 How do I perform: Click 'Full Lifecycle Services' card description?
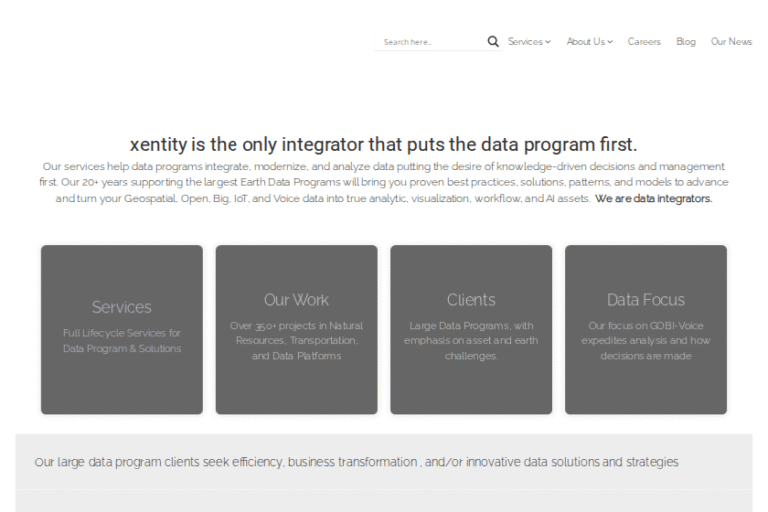pos(121,341)
